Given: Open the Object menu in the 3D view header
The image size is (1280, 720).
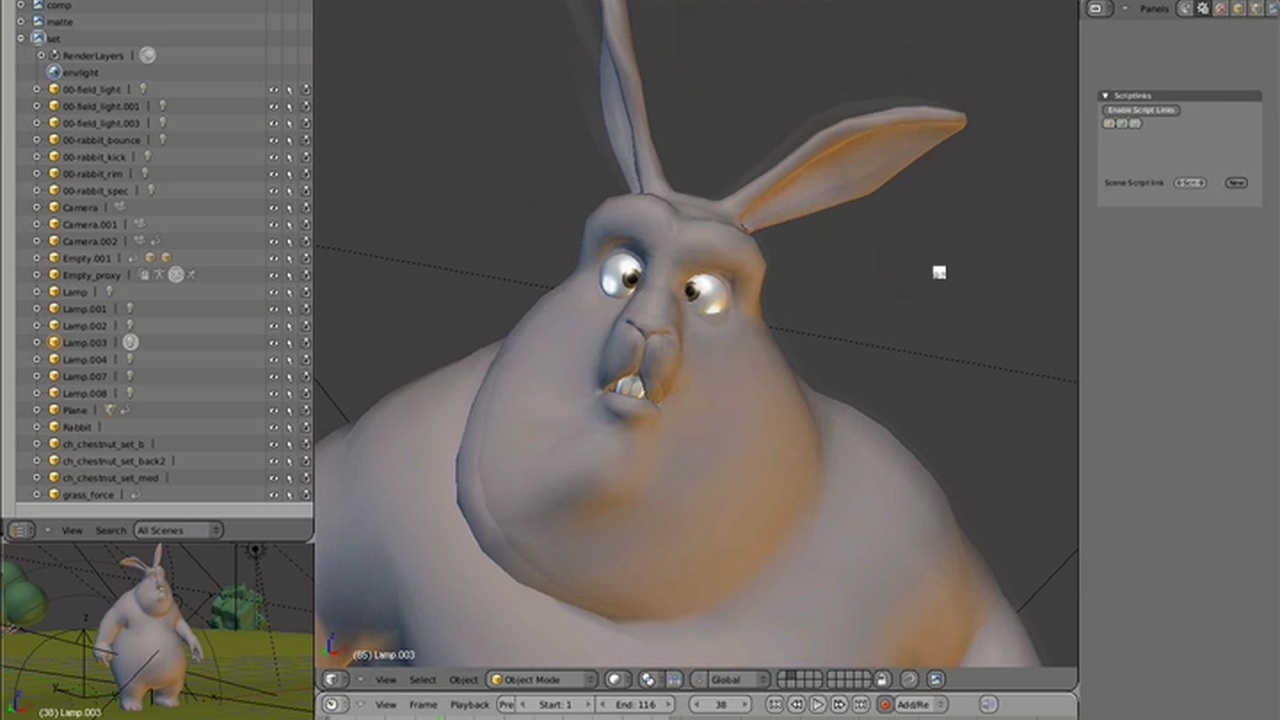Looking at the screenshot, I should 463,679.
